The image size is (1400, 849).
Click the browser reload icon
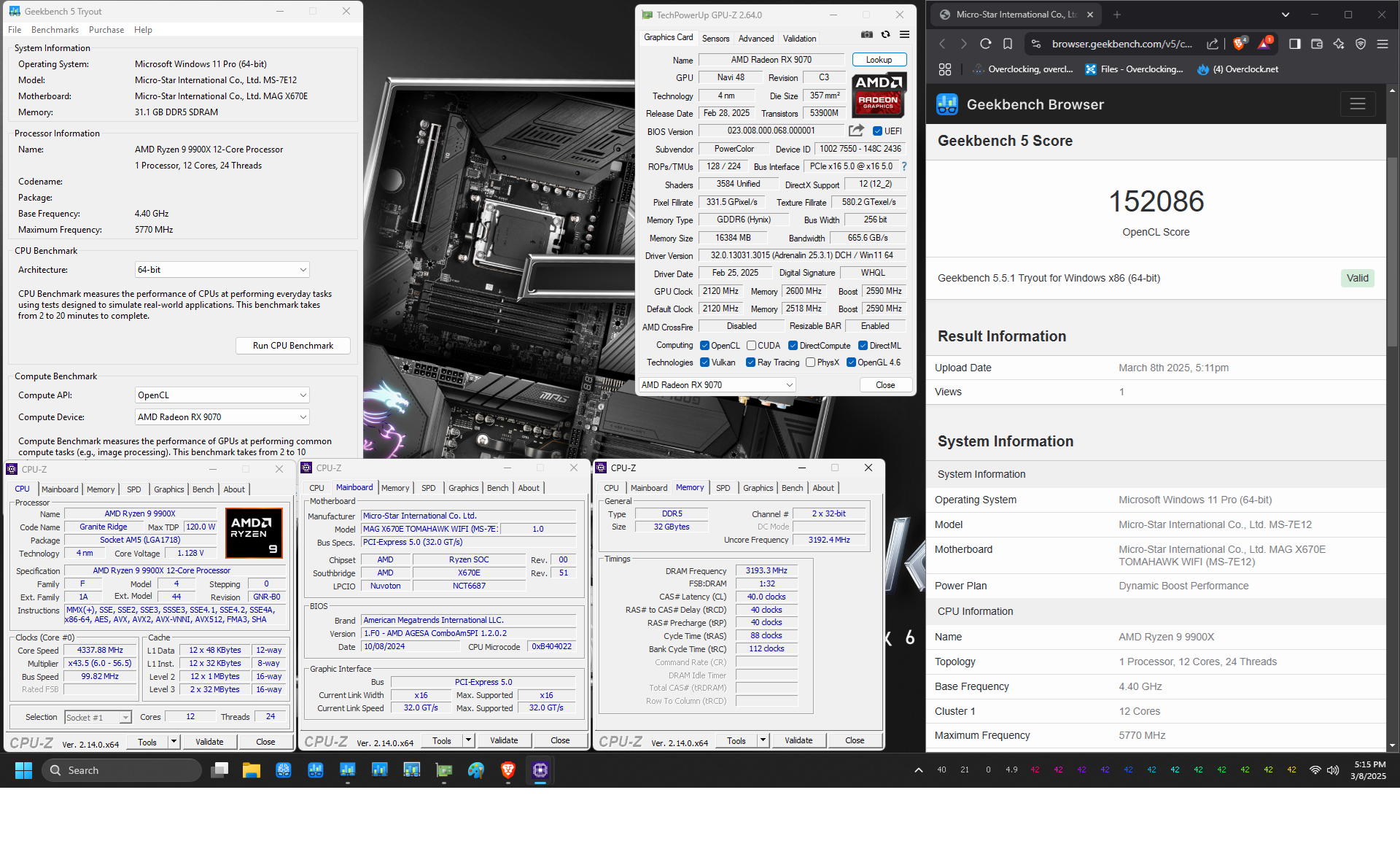click(985, 44)
